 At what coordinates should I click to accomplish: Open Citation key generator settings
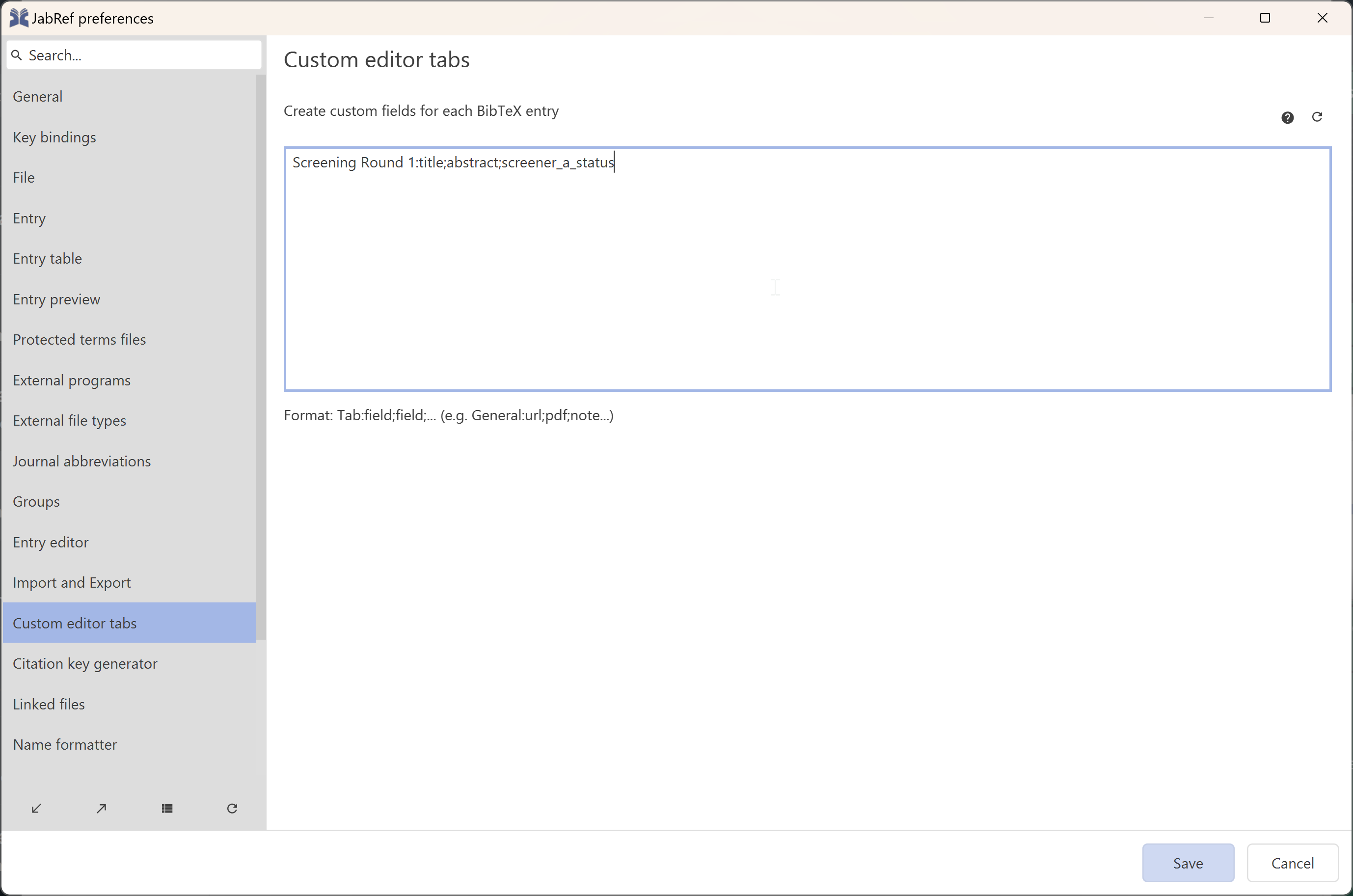click(129, 664)
